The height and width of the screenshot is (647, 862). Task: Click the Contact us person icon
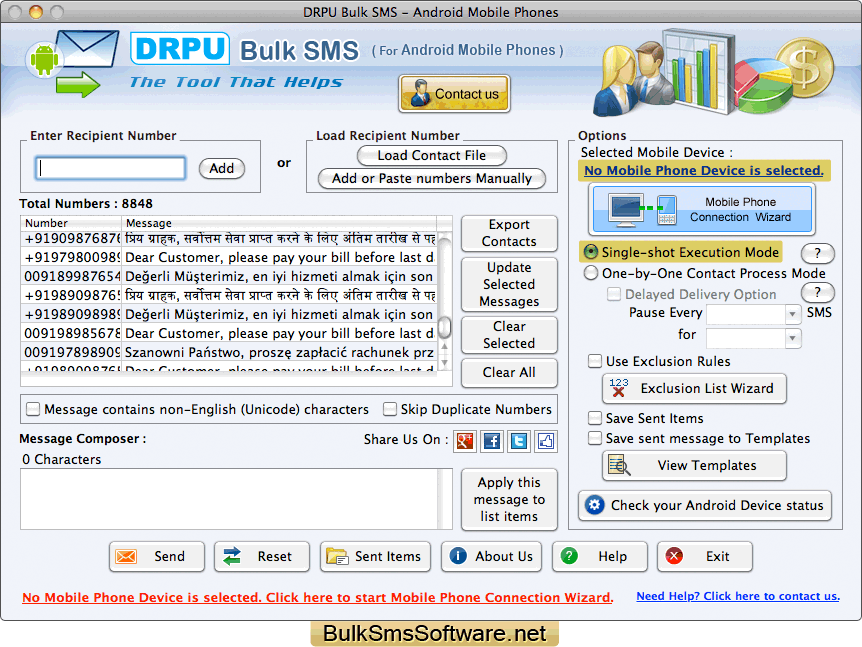point(421,93)
